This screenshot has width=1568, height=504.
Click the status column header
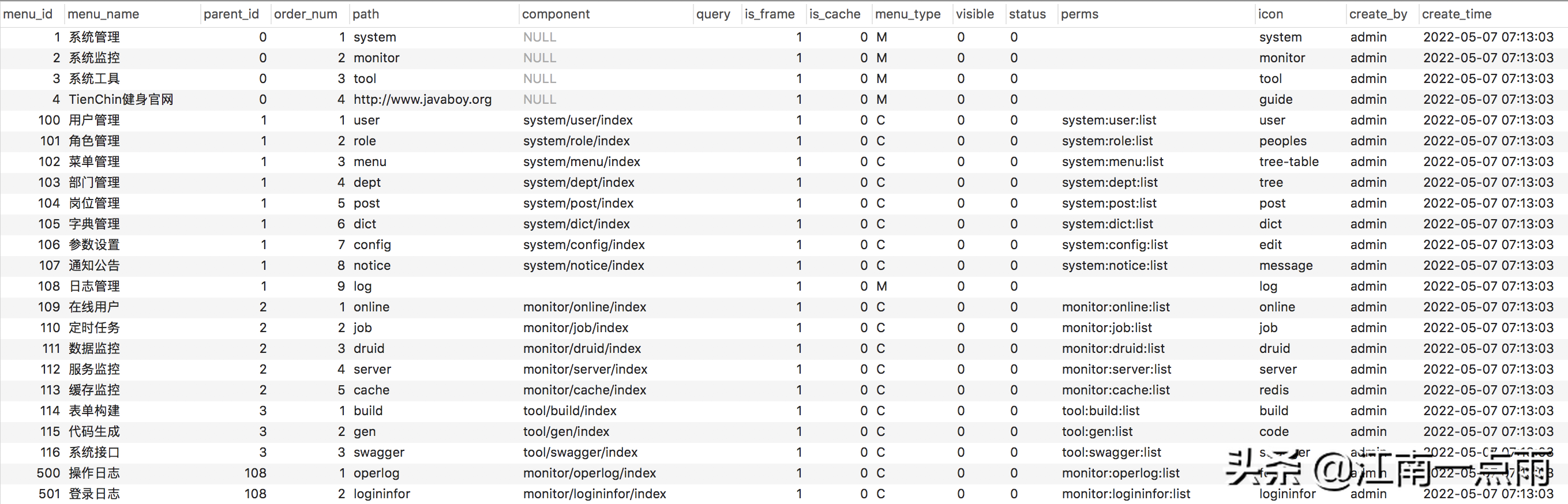click(1027, 14)
